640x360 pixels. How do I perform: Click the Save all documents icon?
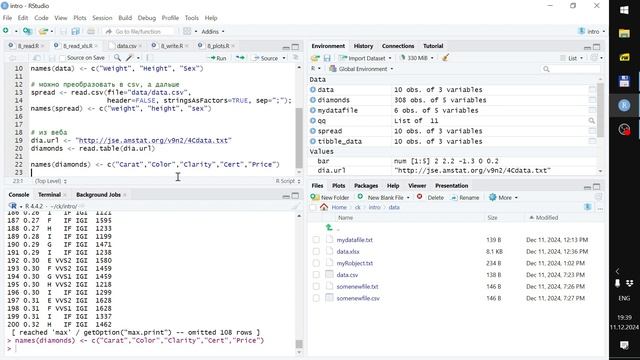(76, 31)
